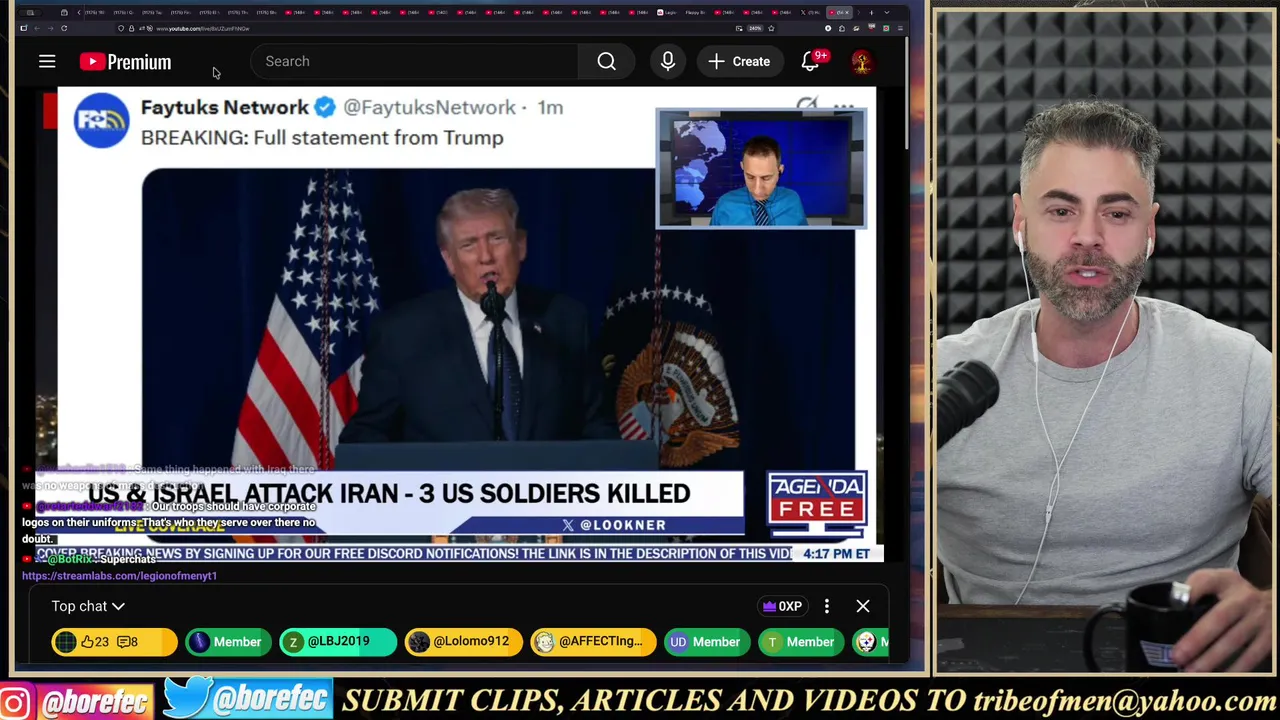The image size is (1280, 720).
Task: Open the notifications bell
Action: click(x=811, y=61)
